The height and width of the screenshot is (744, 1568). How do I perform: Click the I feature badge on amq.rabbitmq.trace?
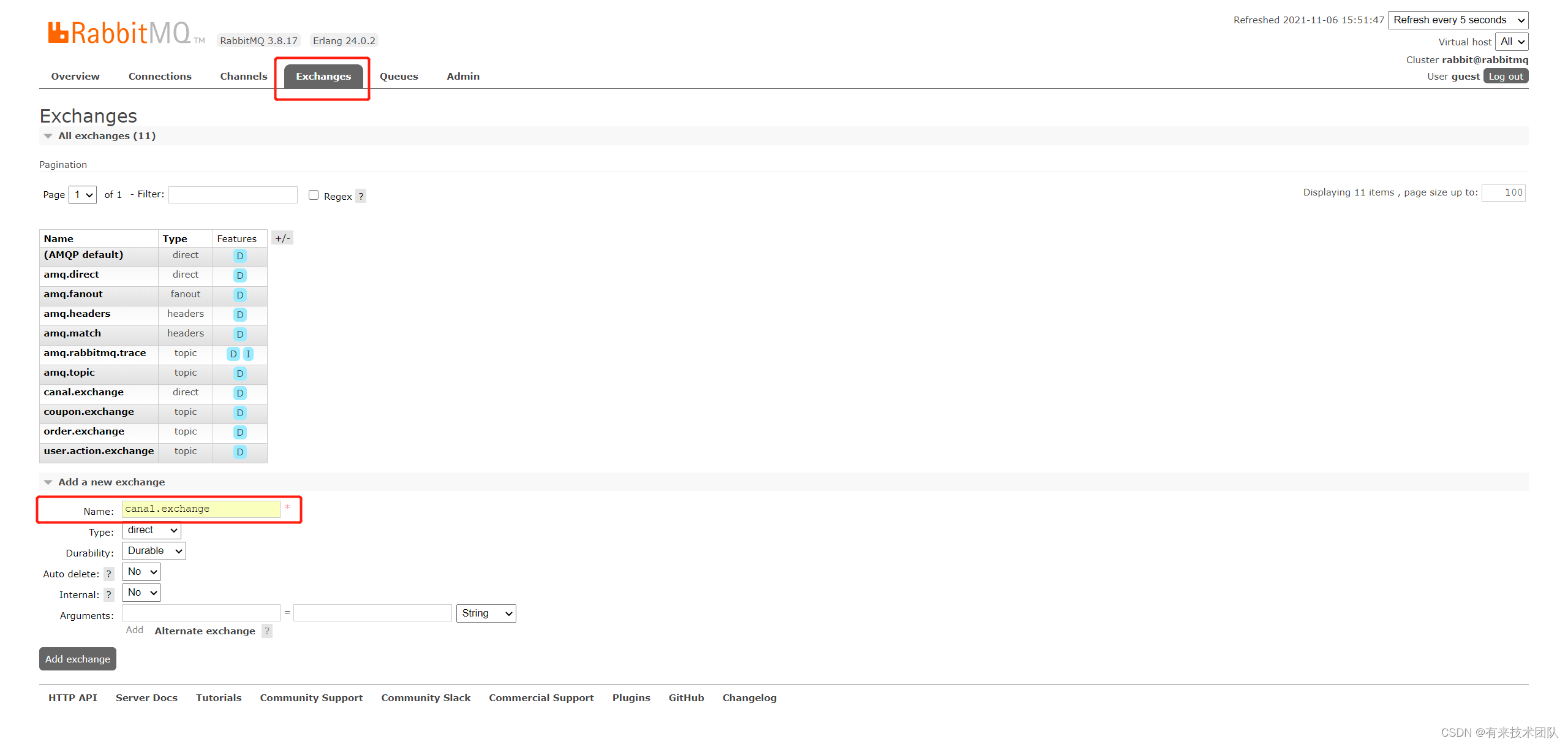(248, 354)
